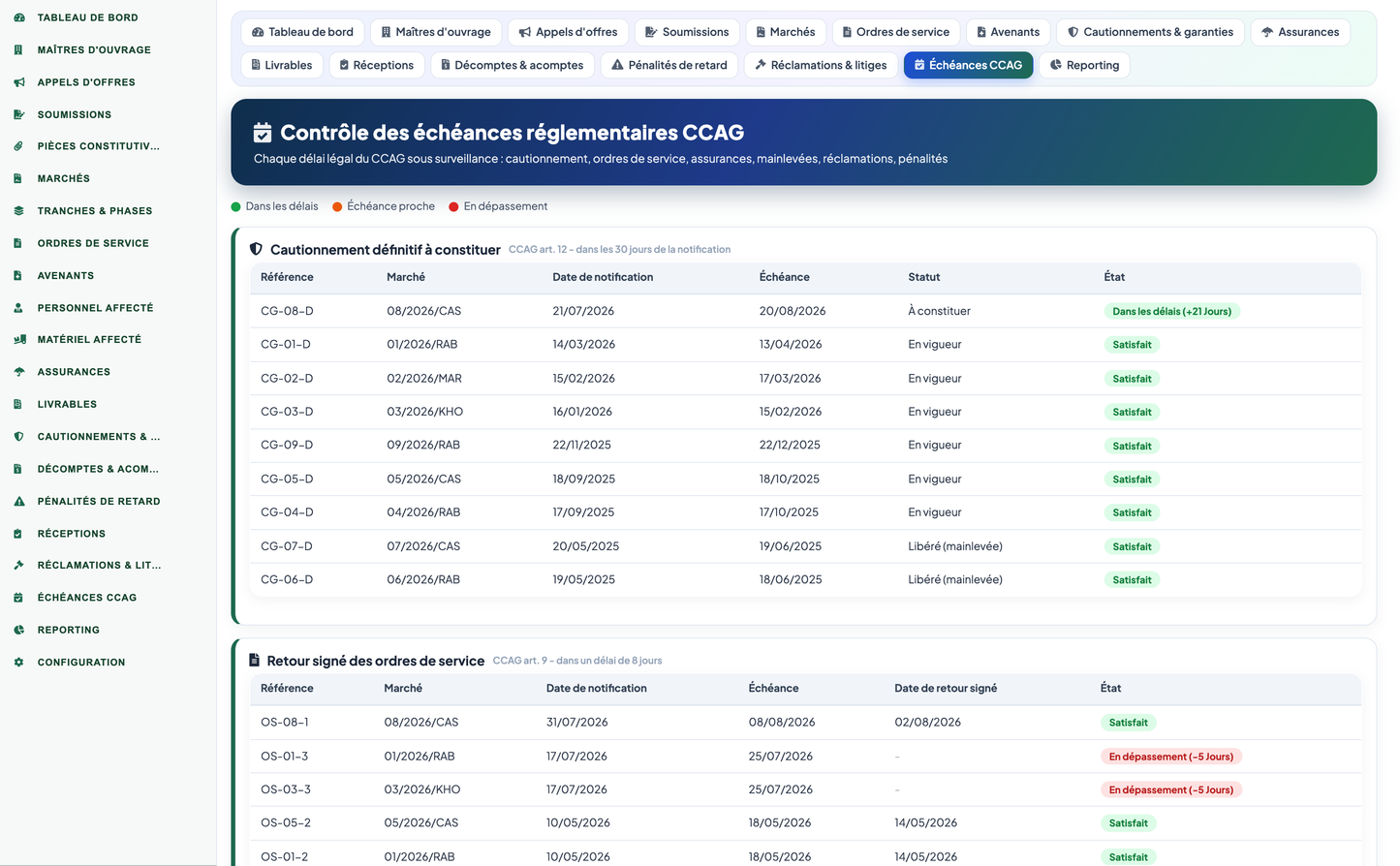
Task: Click the truck icon for Matériel affecté
Action: tap(18, 340)
